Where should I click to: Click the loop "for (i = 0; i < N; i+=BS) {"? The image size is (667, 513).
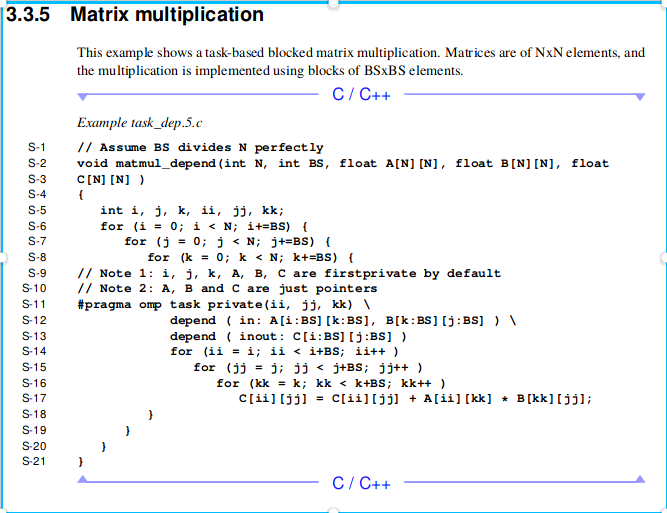(x=204, y=226)
